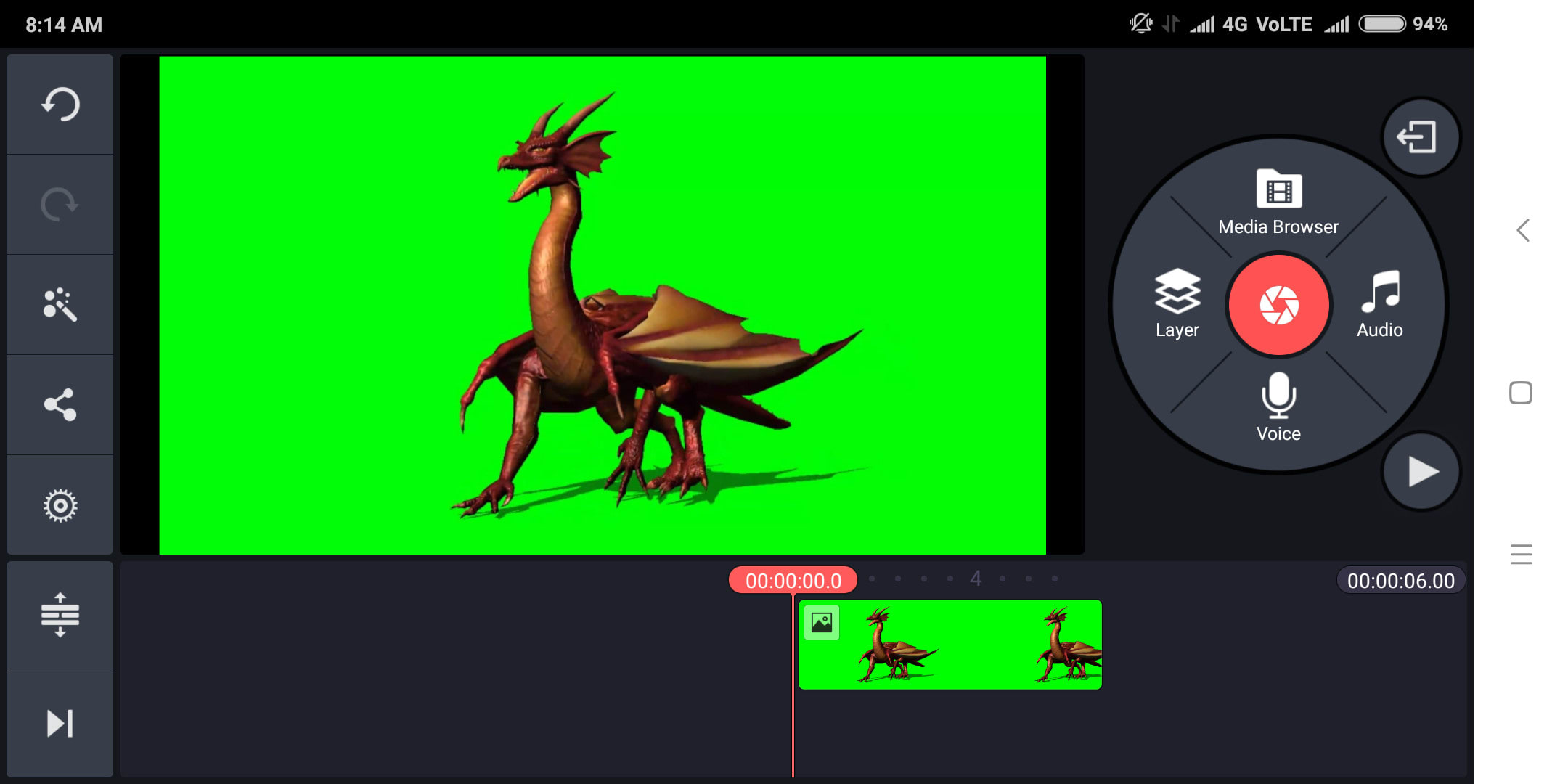Tap the Redo arrow icon
The width and height of the screenshot is (1568, 784).
pos(60,205)
